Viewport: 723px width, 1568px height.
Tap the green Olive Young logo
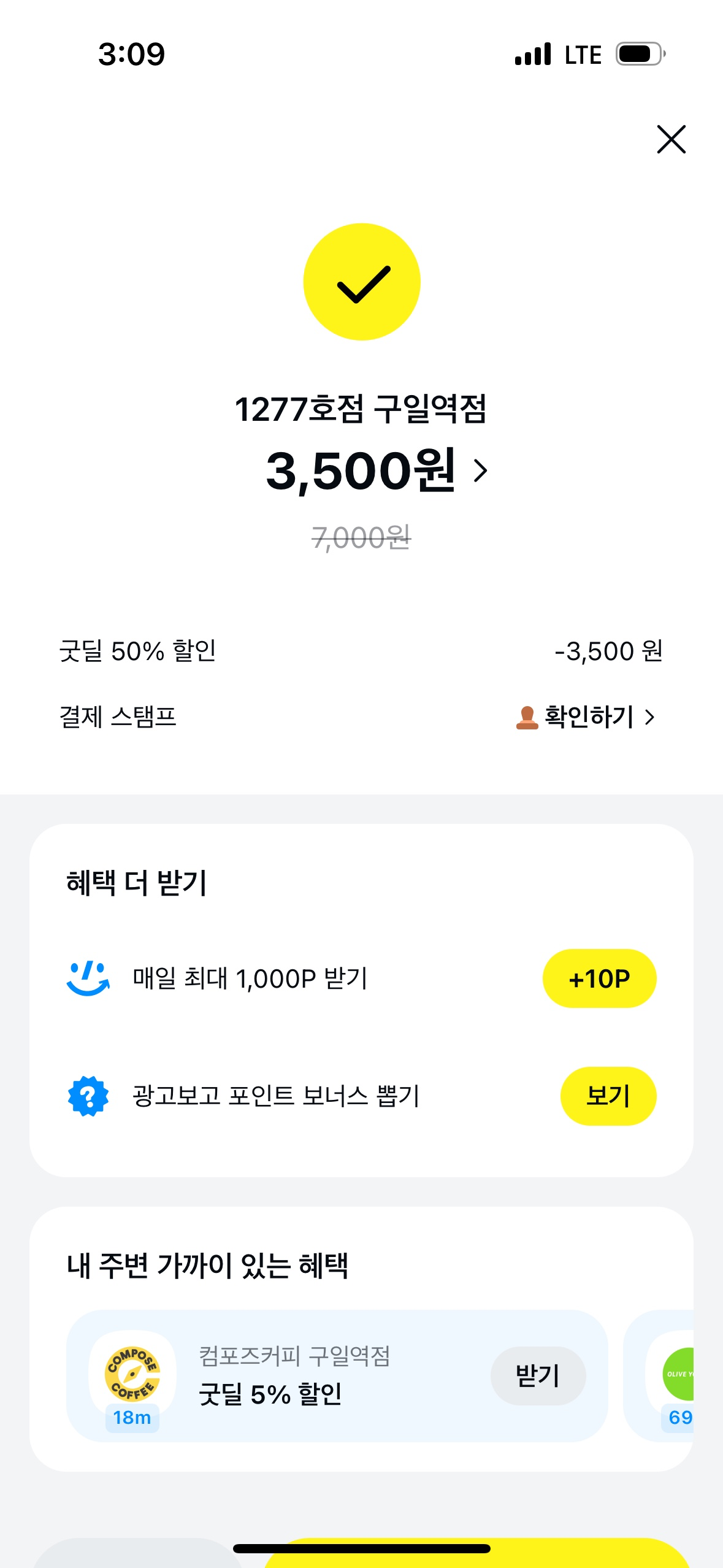(679, 1374)
